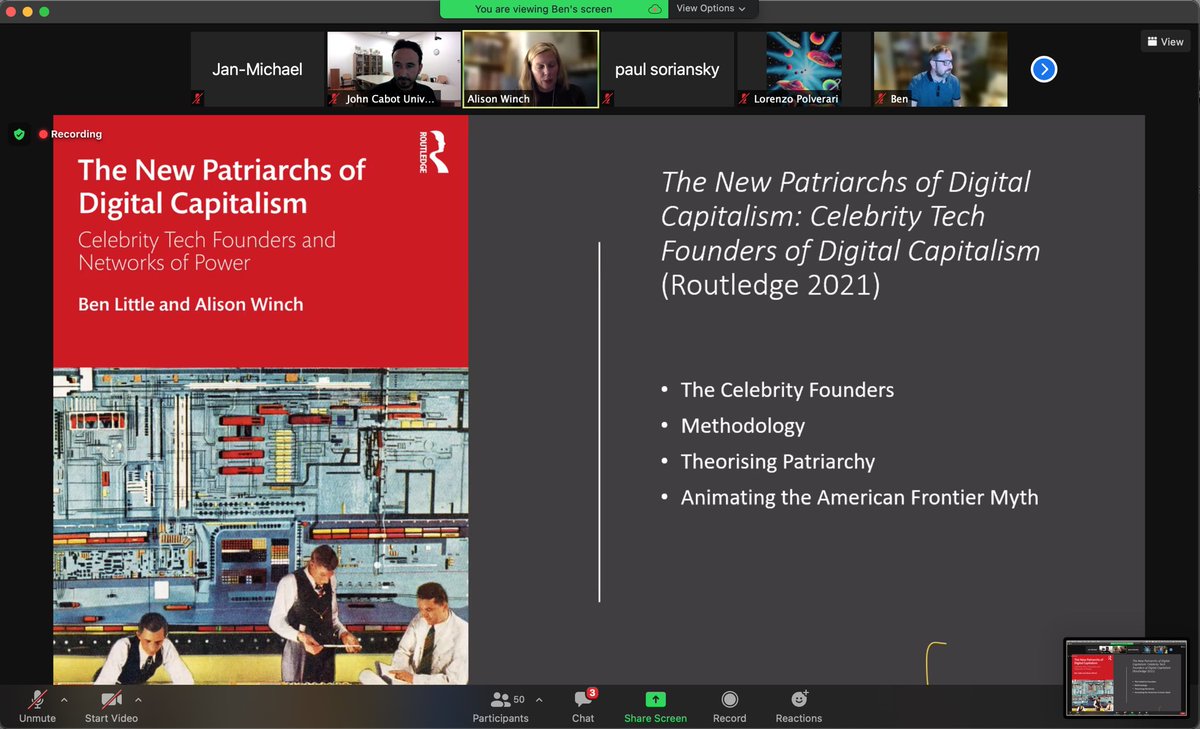Click 'The Celebrity Founders' bullet text
This screenshot has width=1200, height=729.
(787, 389)
